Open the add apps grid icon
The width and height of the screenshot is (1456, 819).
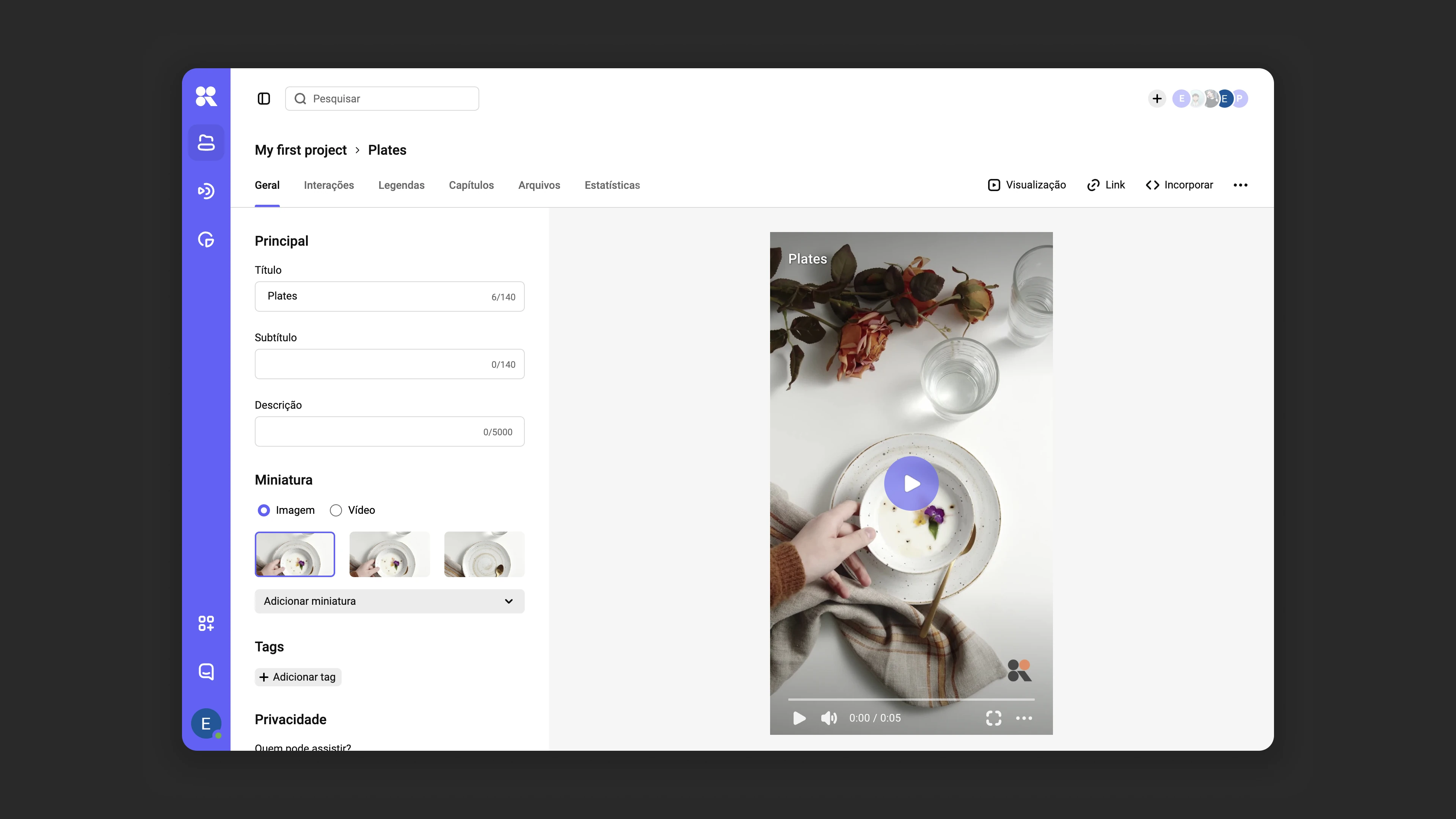(206, 623)
